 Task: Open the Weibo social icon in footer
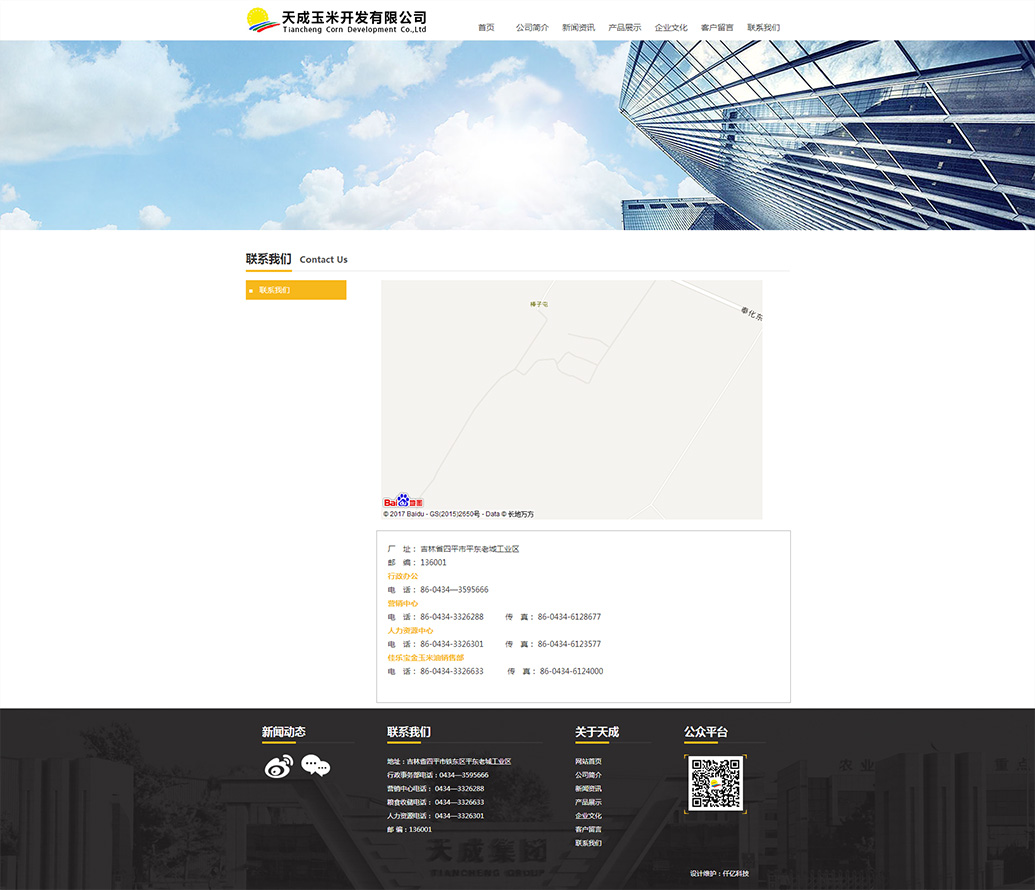(x=278, y=767)
